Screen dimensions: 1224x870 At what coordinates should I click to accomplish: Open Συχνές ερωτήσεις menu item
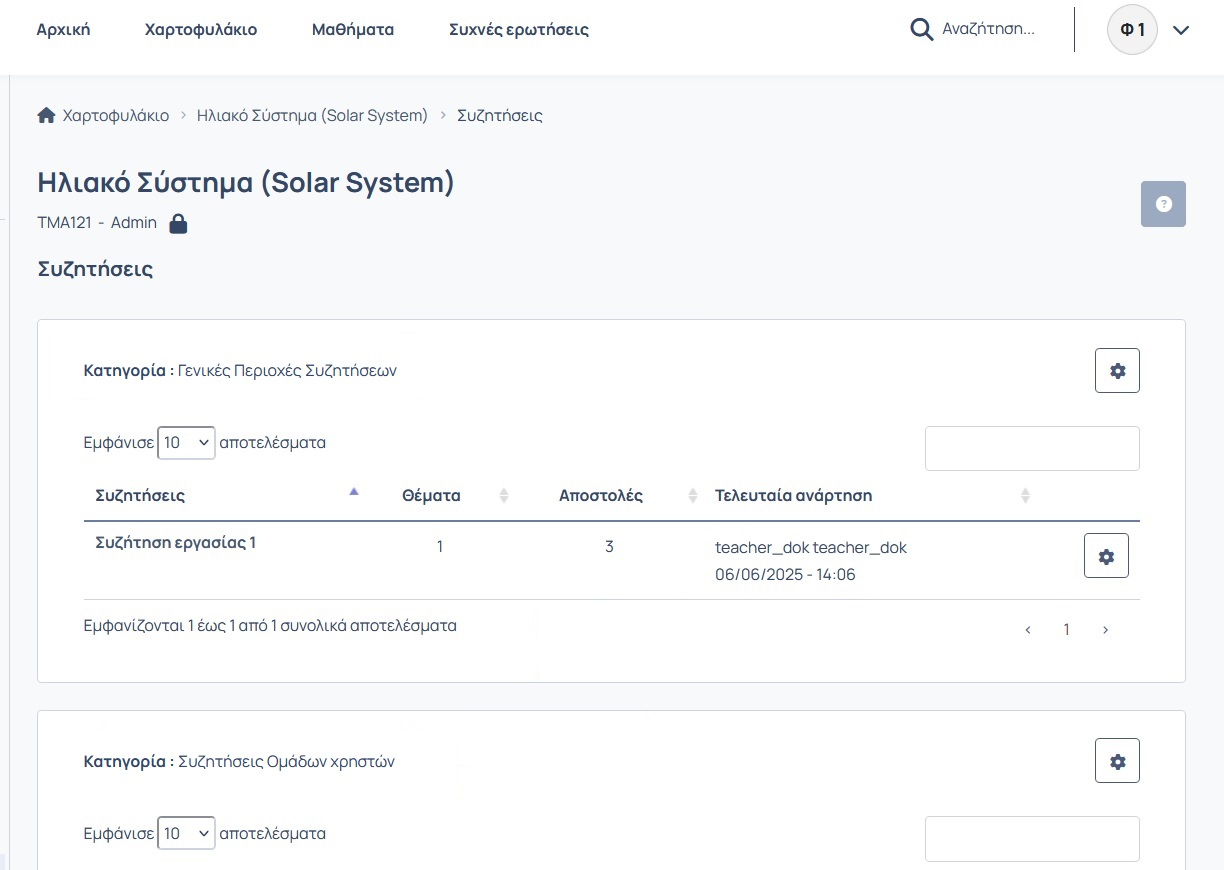point(519,30)
